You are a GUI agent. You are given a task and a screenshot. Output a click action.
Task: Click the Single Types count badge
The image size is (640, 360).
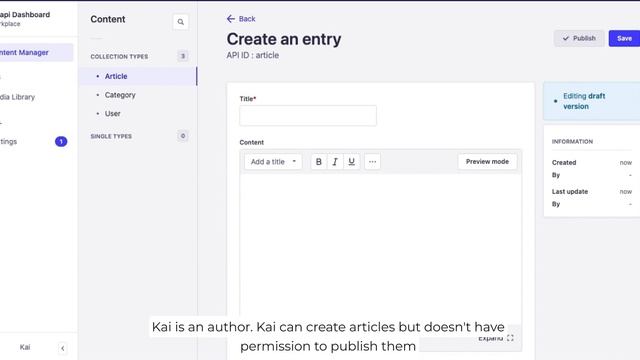(182, 136)
